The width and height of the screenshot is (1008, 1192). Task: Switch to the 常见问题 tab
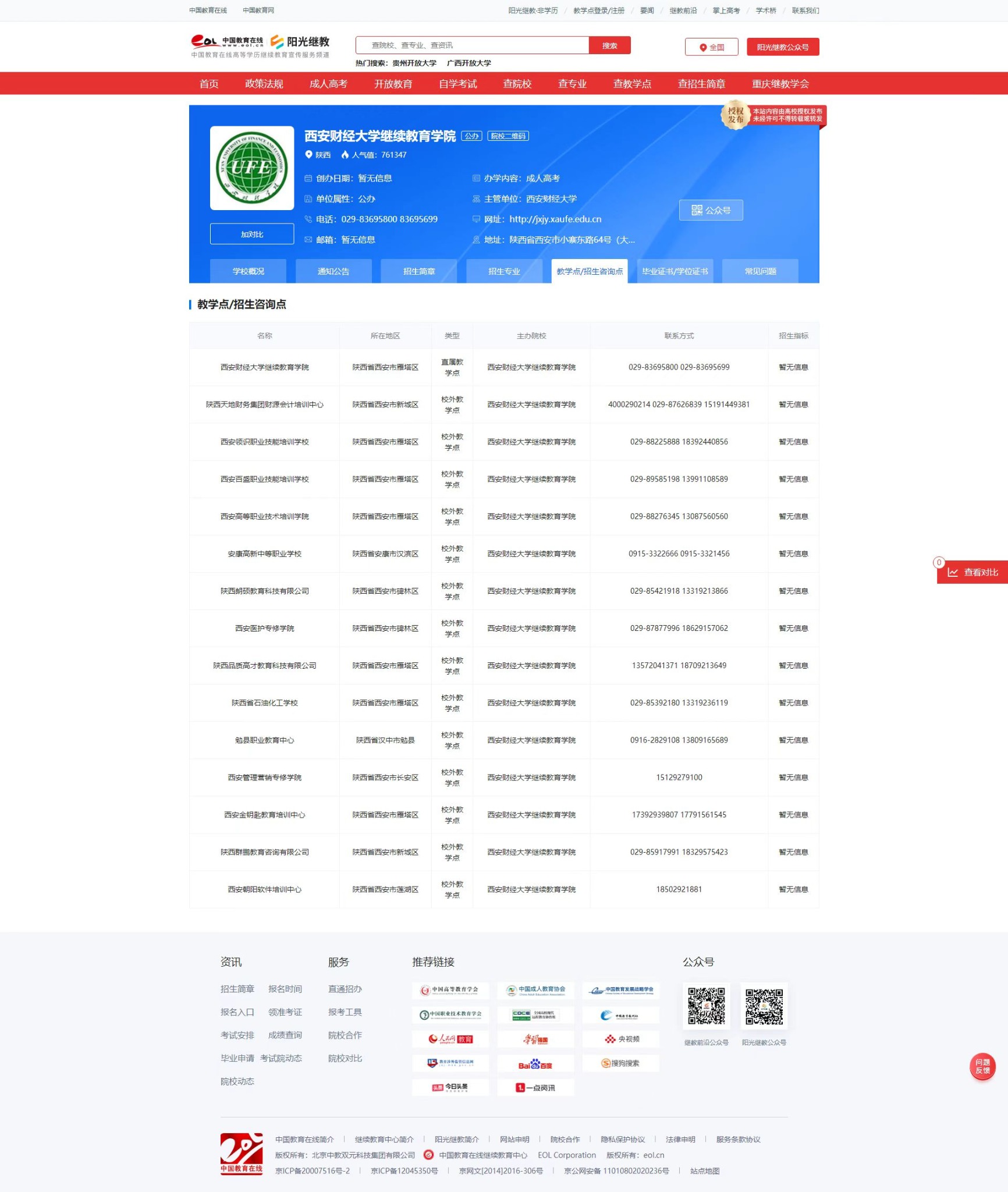(760, 271)
